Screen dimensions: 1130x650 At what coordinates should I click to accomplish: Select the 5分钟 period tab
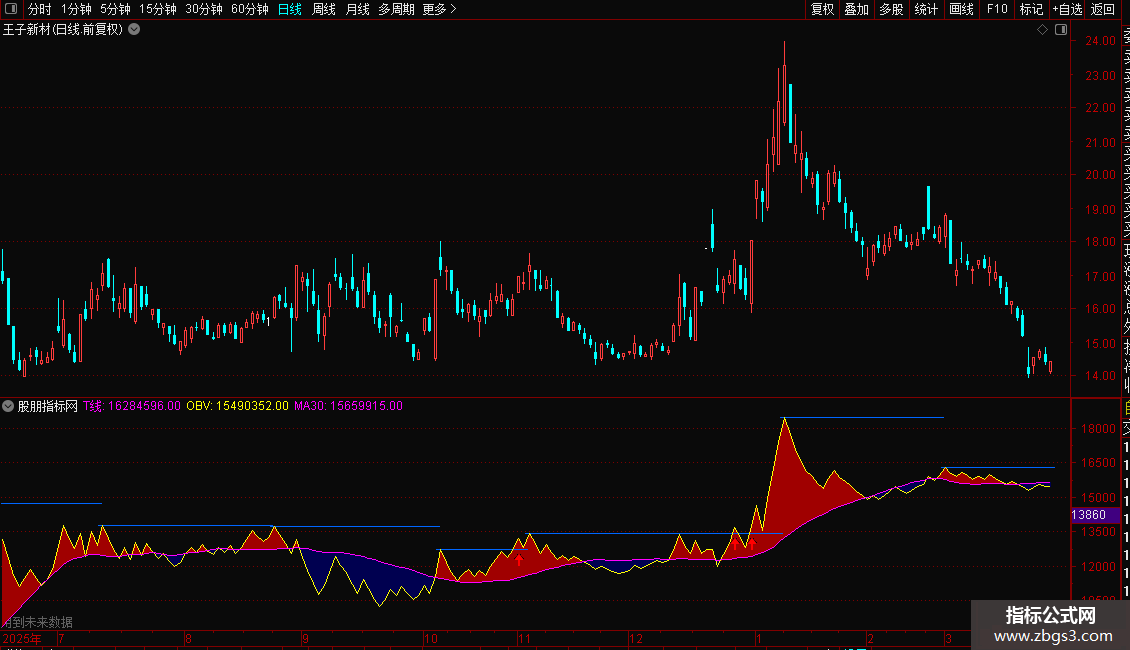point(115,9)
